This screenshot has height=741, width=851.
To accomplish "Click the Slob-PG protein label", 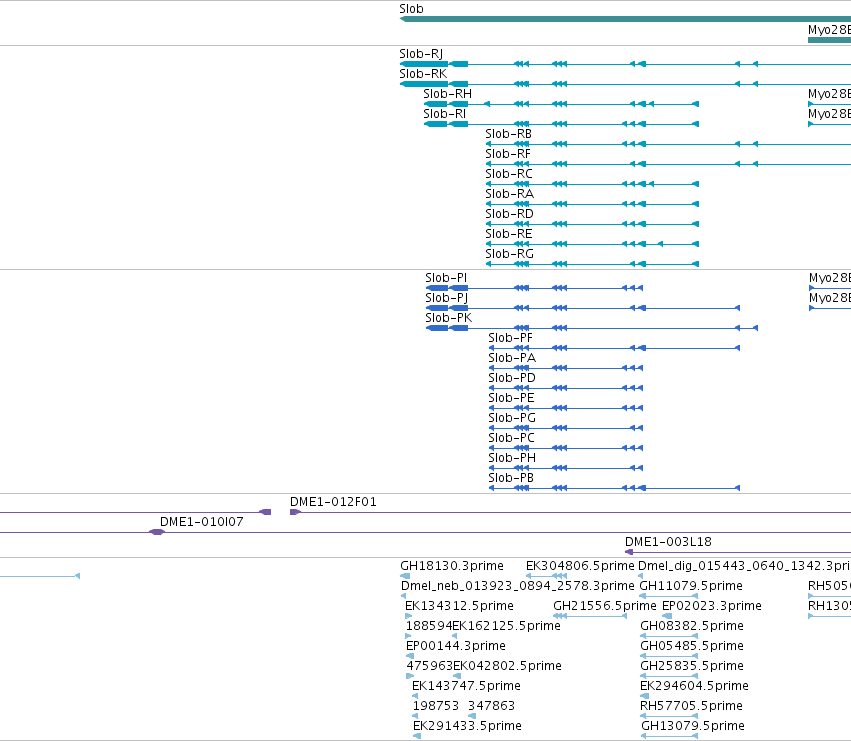I will [x=512, y=418].
